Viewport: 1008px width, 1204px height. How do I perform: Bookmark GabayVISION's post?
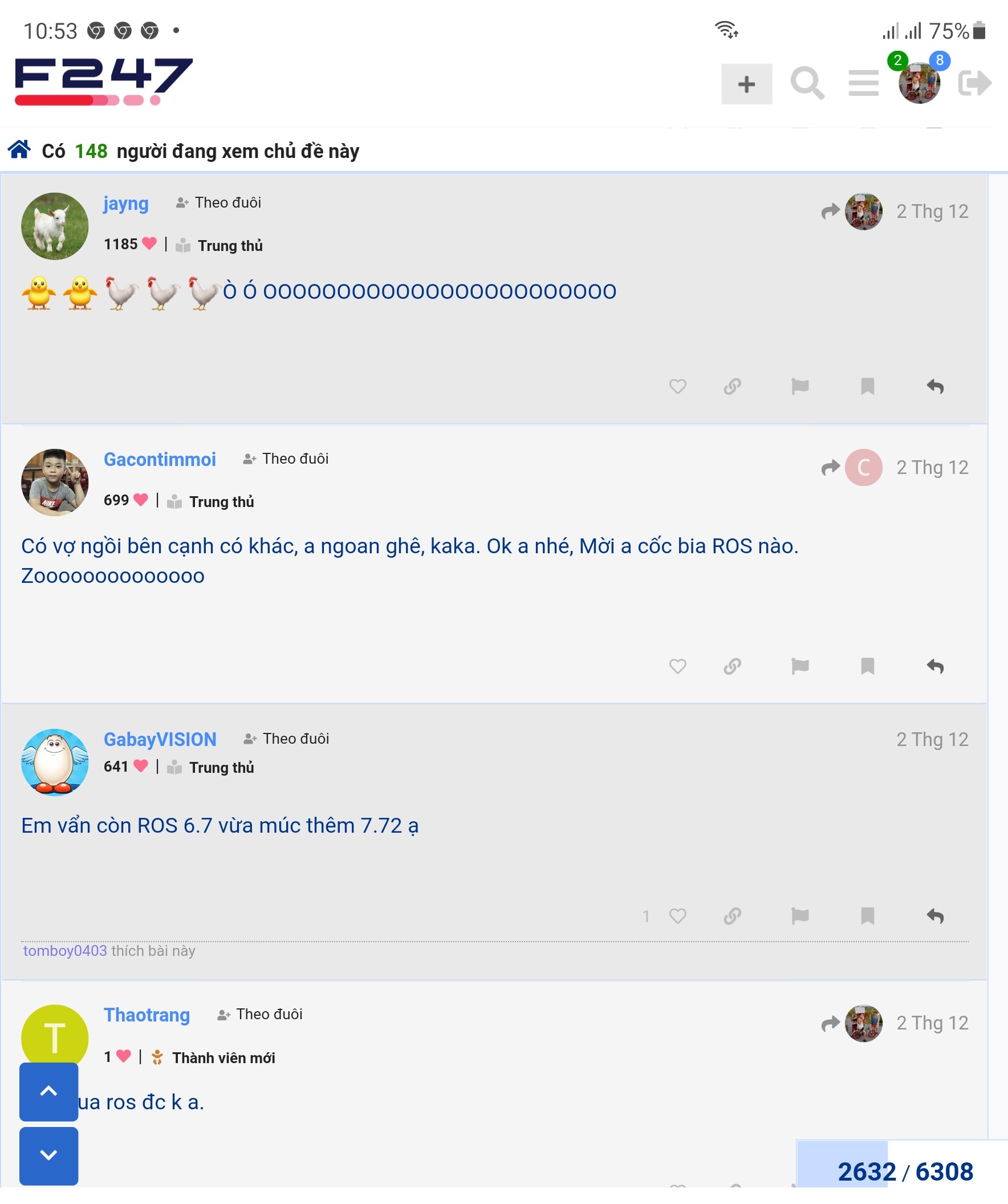[x=868, y=916]
